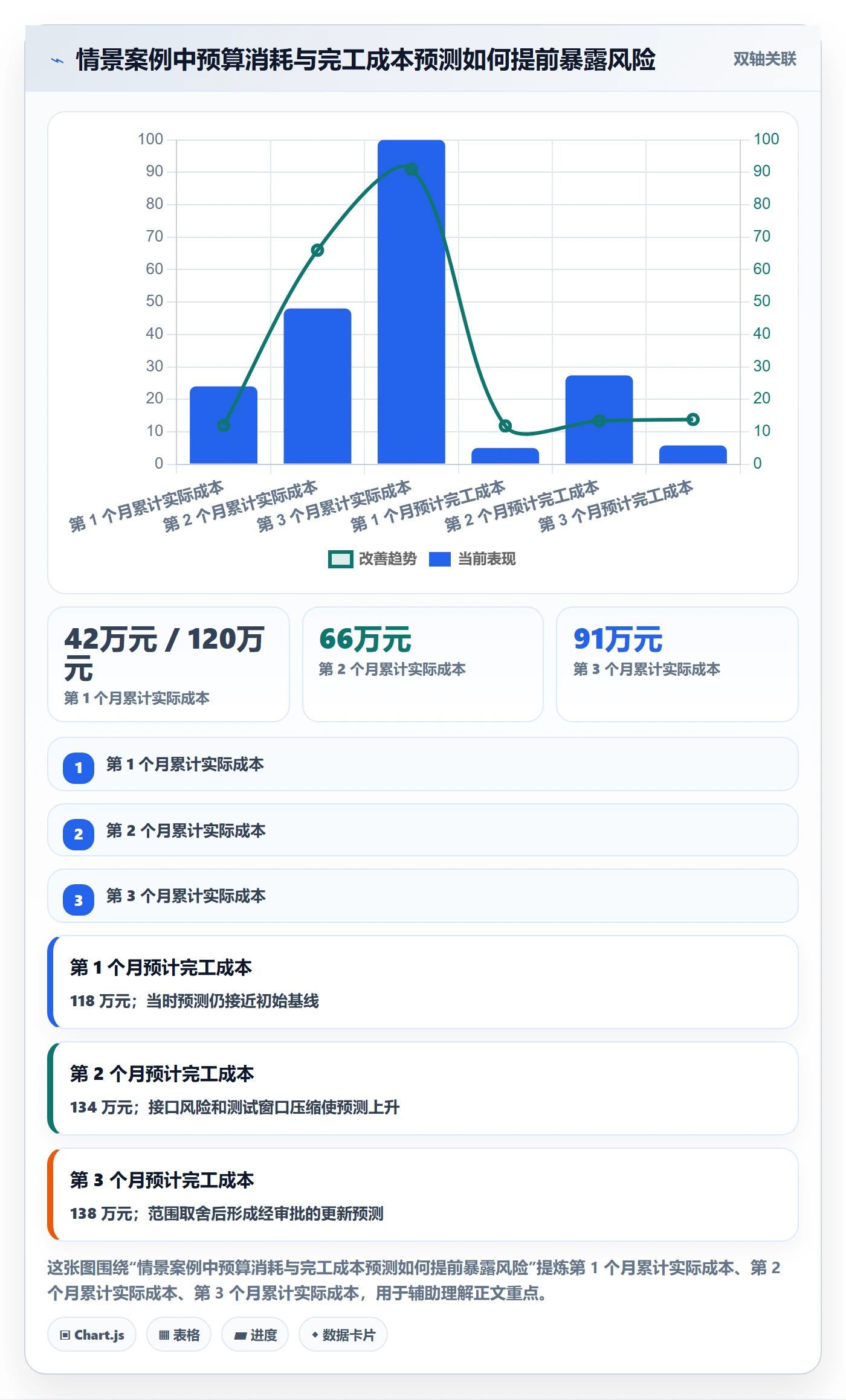
Task: Open the 42万元 / 120万元 data card
Action: (169, 664)
